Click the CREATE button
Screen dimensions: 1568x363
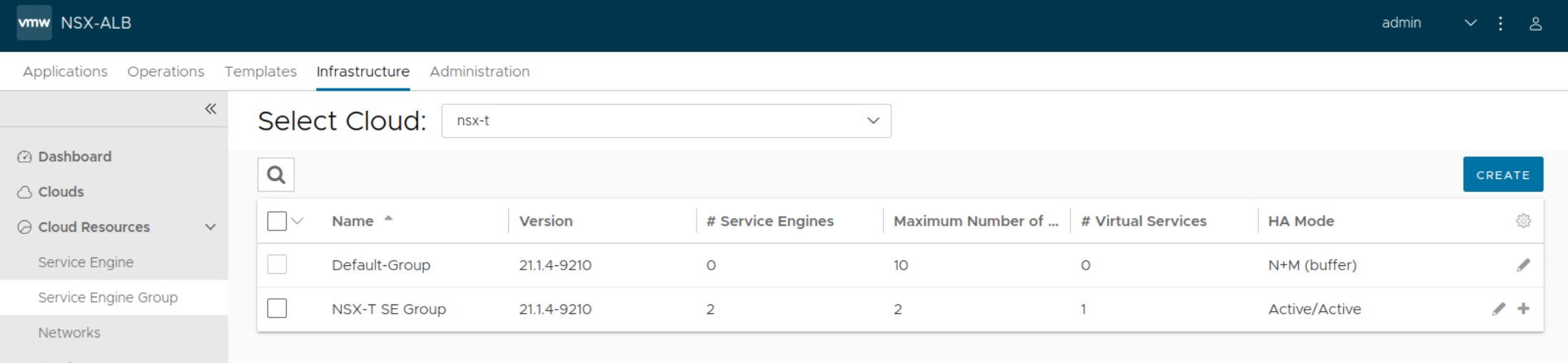(x=1502, y=175)
